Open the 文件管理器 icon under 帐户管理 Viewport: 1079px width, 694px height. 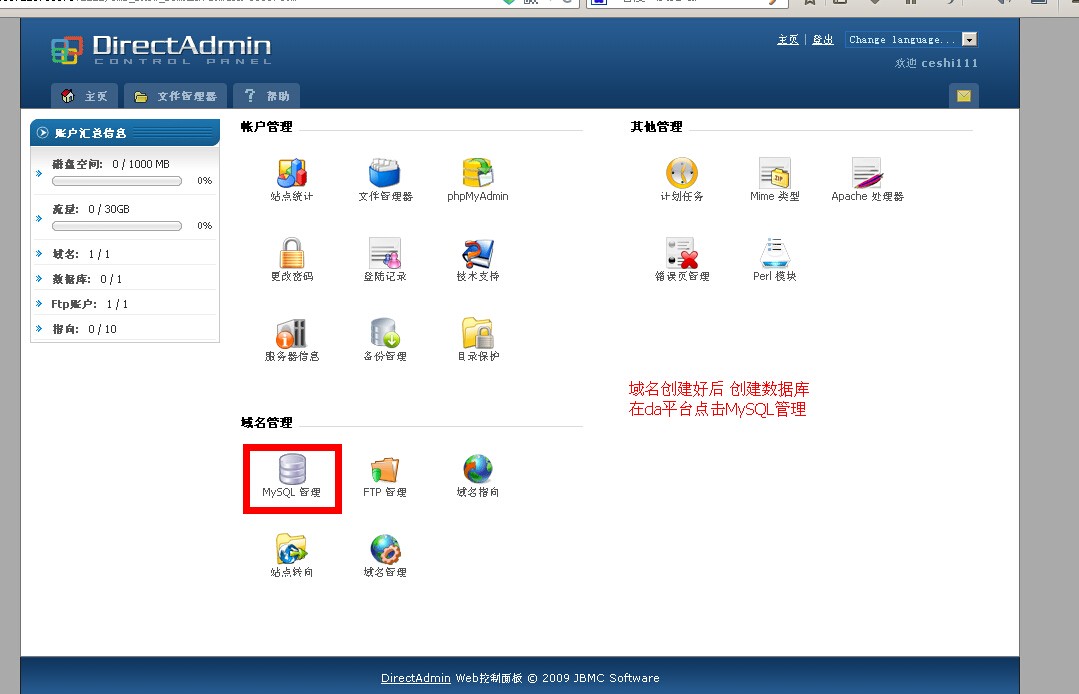pos(385,173)
